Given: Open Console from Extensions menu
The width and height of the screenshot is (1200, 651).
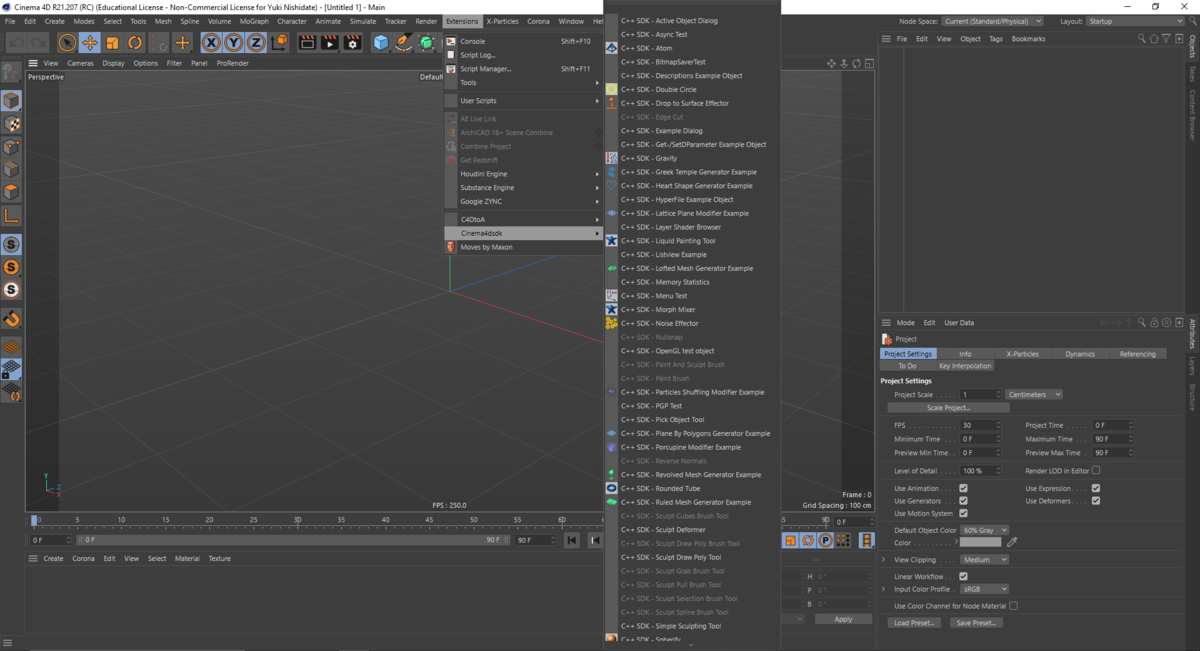Looking at the screenshot, I should [524, 41].
